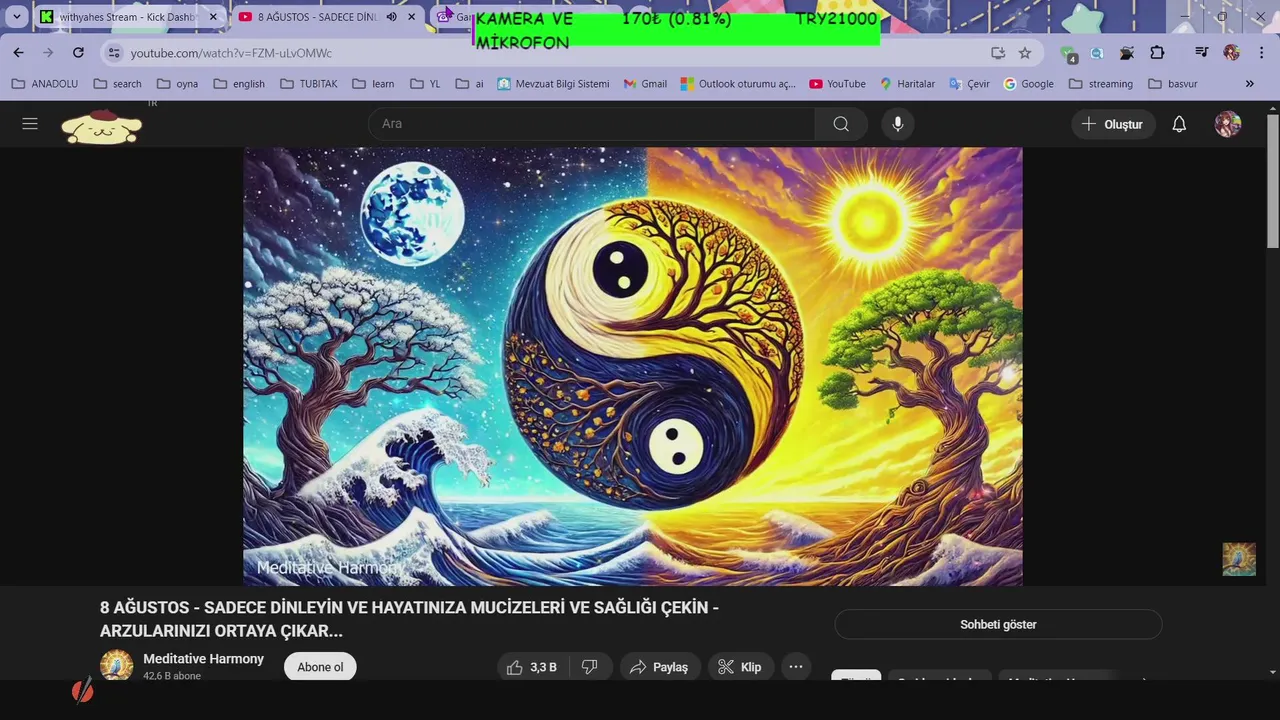Like the video with thumbs-up
The height and width of the screenshot is (720, 1280).
(x=532, y=667)
